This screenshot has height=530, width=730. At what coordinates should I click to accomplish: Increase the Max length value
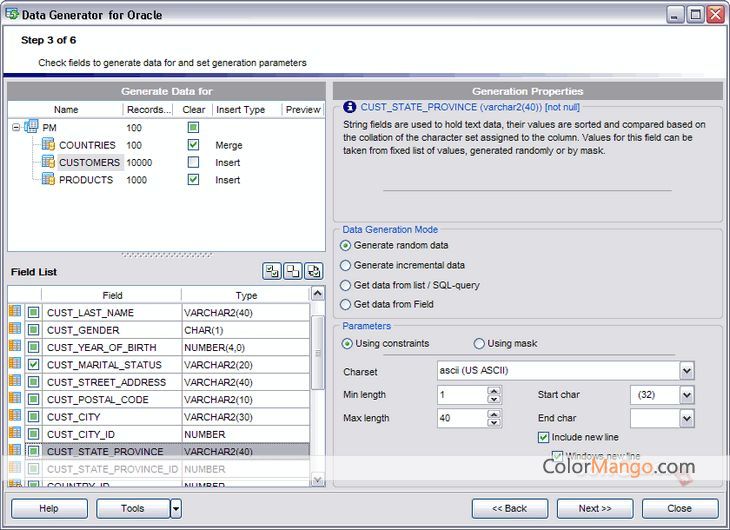click(x=494, y=414)
